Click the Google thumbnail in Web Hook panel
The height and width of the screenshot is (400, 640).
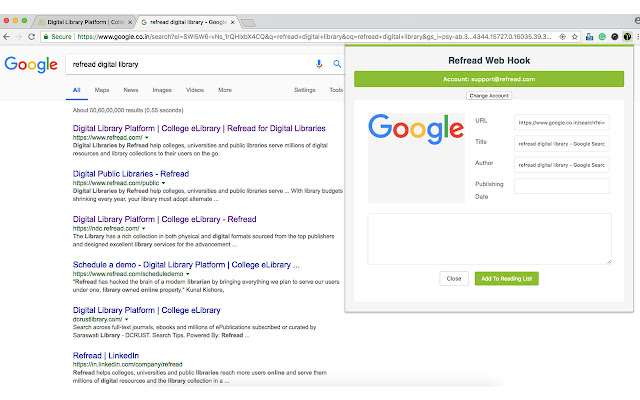pyautogui.click(x=416, y=158)
